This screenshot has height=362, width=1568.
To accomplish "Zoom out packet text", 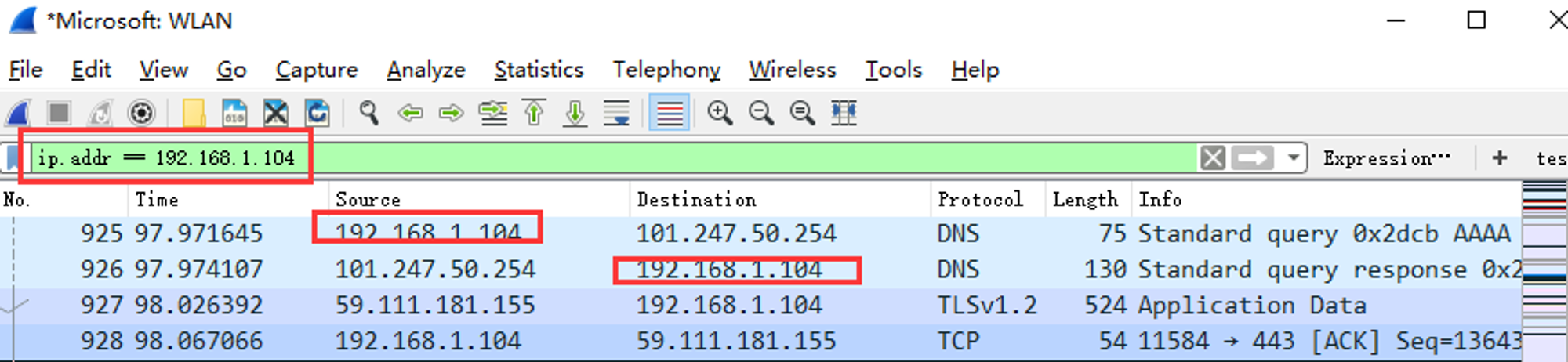I will tap(761, 114).
